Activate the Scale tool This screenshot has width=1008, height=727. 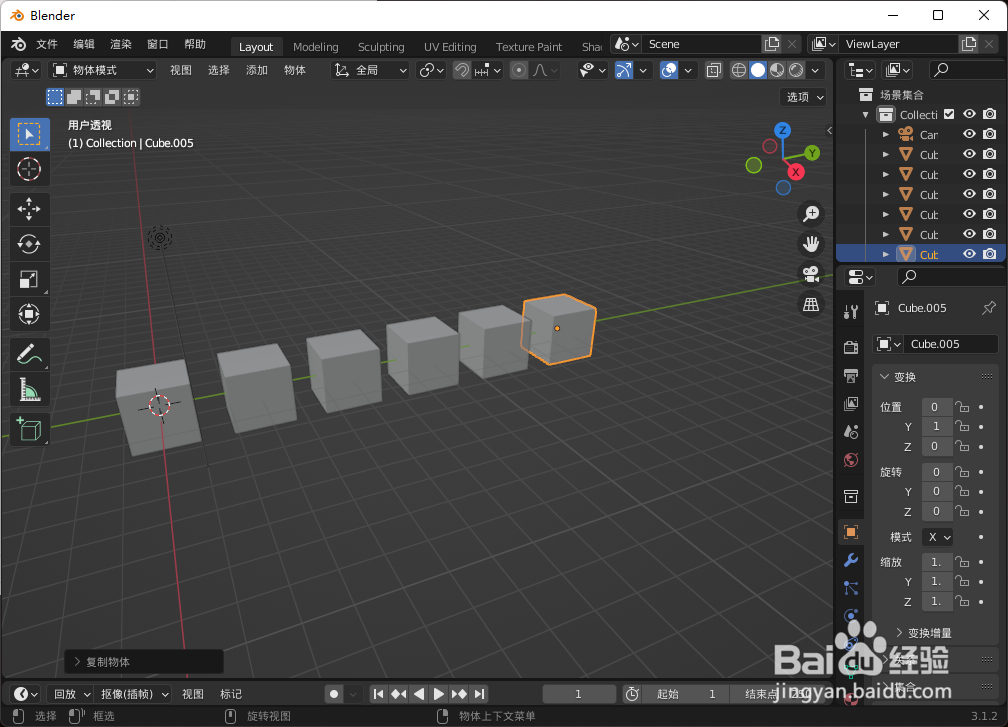[30, 280]
